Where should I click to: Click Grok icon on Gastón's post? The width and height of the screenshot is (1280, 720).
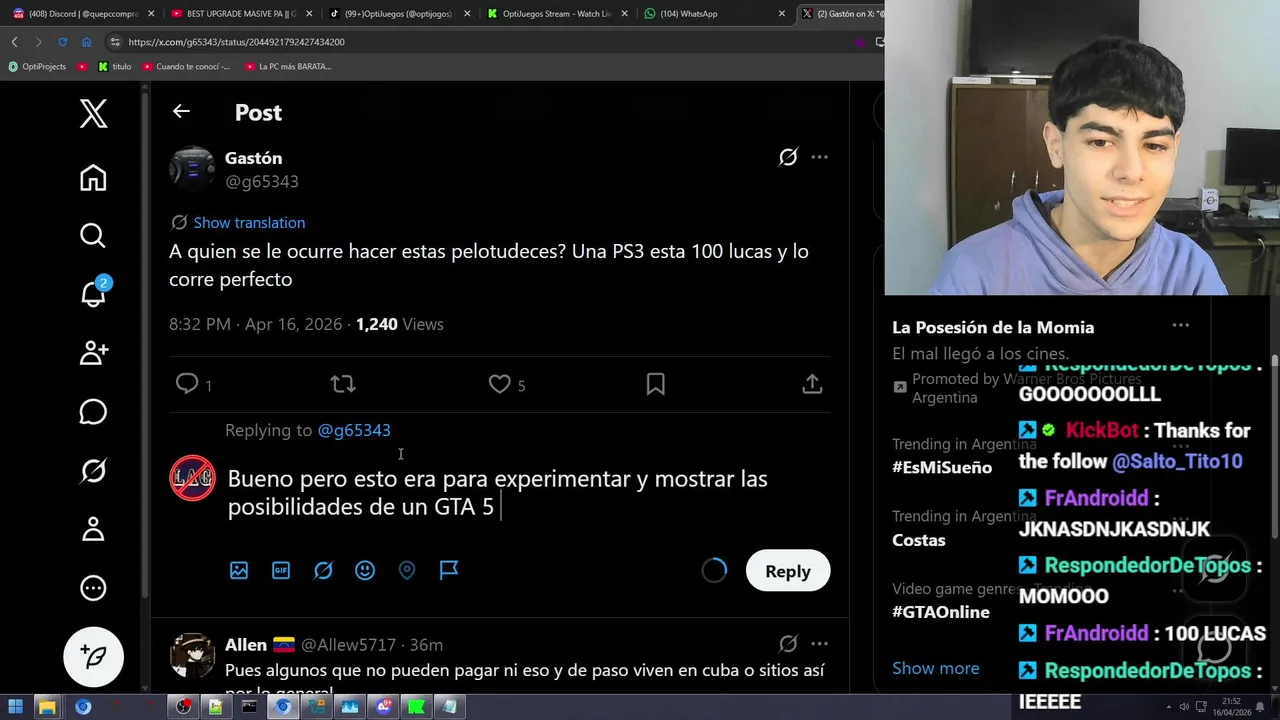tap(788, 157)
